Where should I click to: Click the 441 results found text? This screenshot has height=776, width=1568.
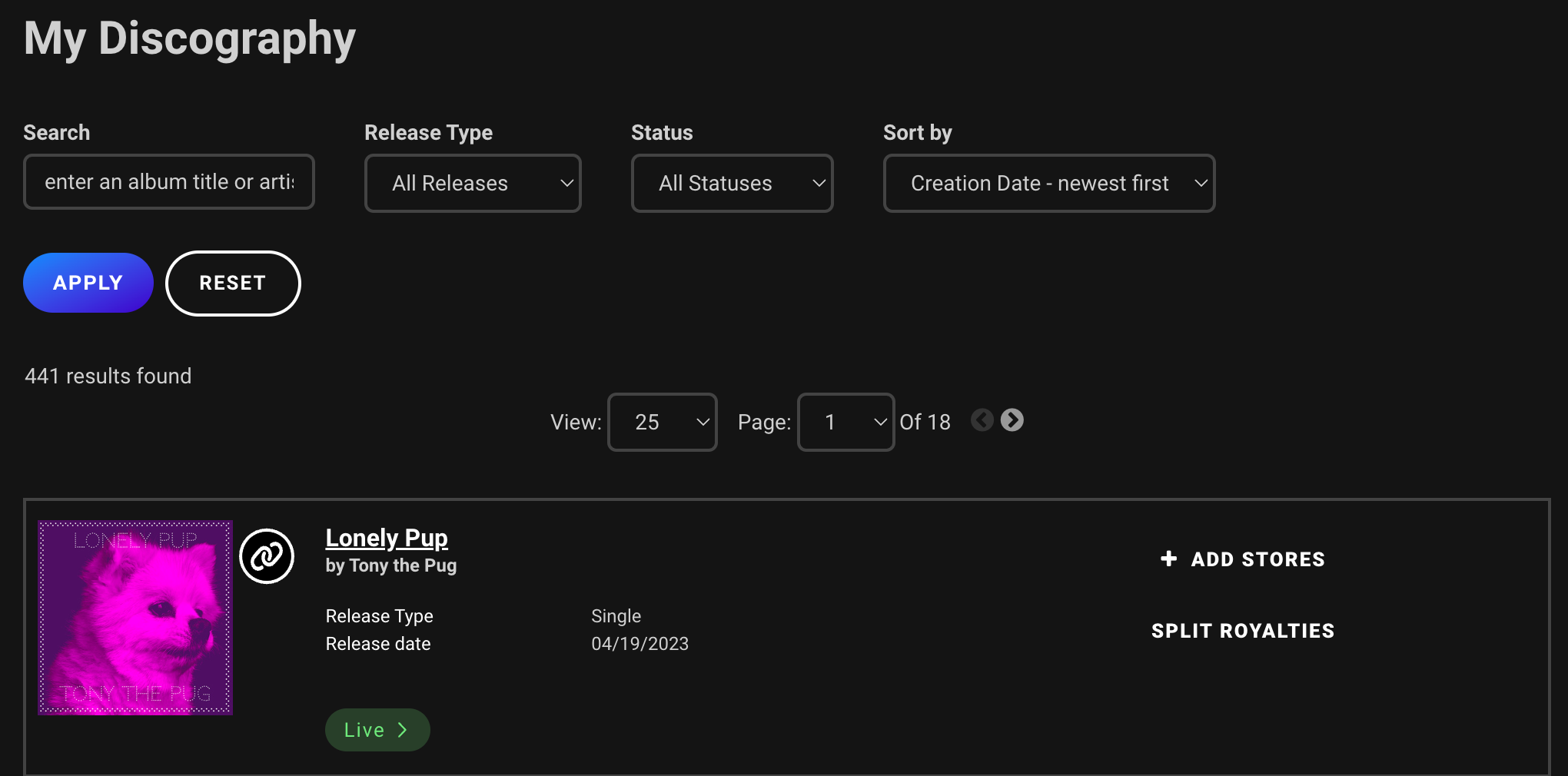[107, 376]
